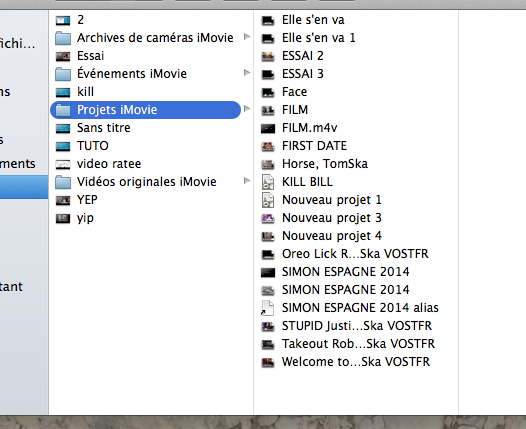This screenshot has width=526, height=429.
Task: Click the ESSAI 2 project icon
Action: pyautogui.click(x=268, y=56)
